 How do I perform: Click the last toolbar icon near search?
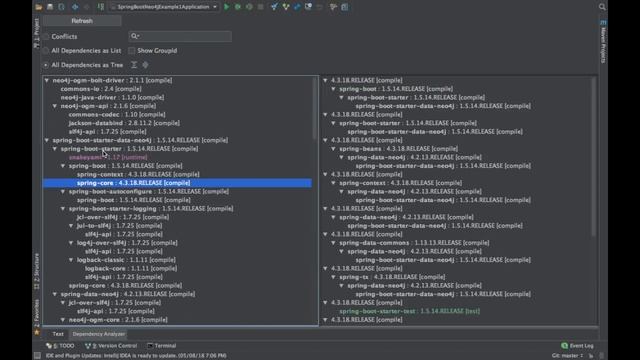tap(345, 7)
